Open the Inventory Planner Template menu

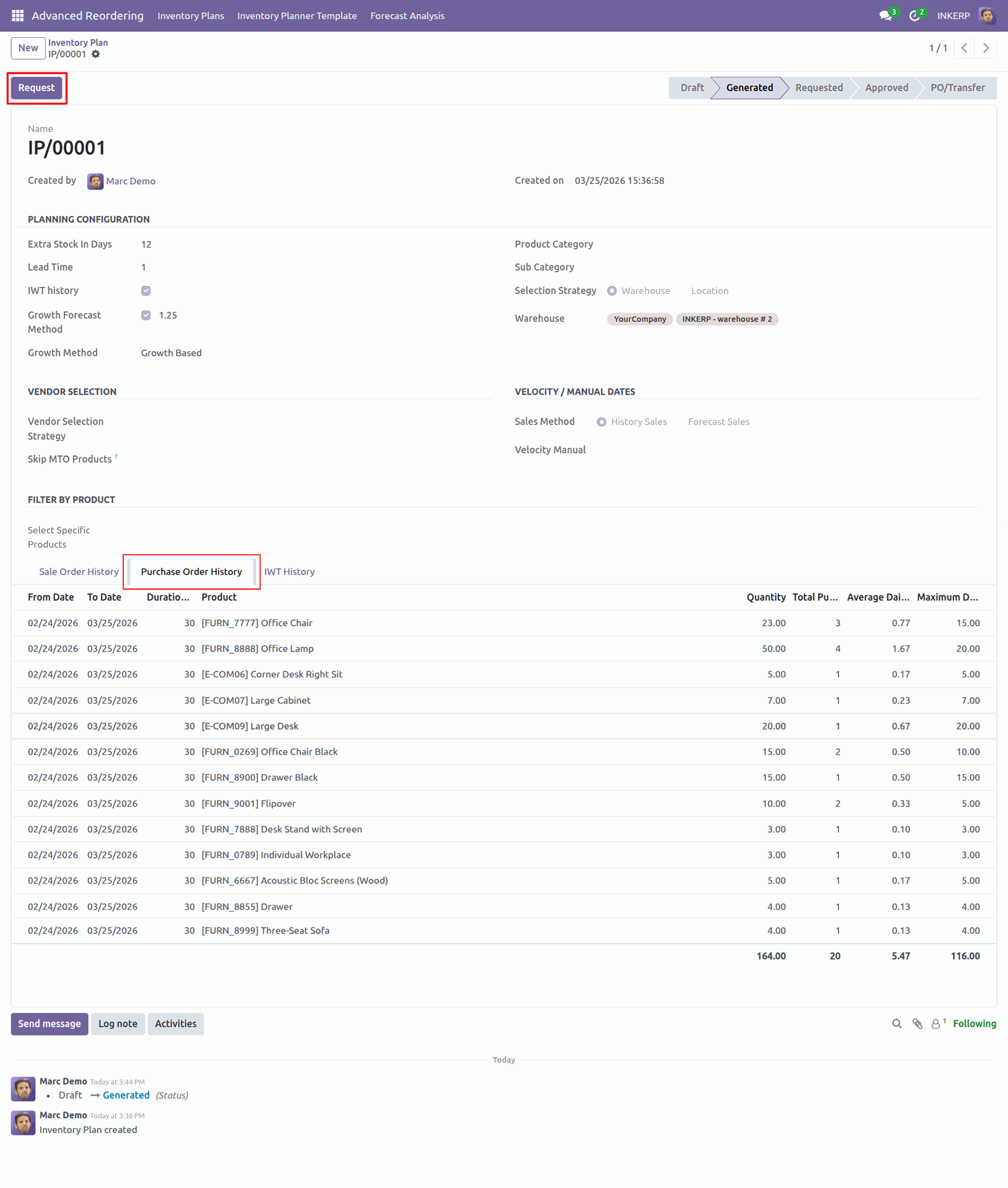click(297, 15)
